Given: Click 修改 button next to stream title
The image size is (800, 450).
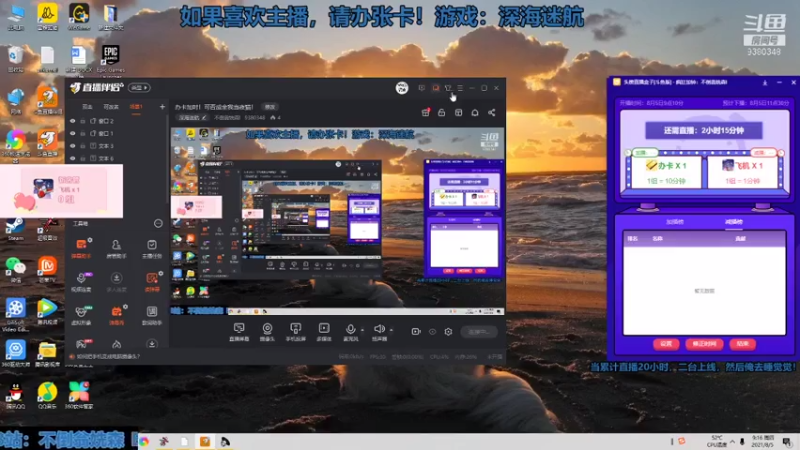Looking at the screenshot, I should [269, 107].
